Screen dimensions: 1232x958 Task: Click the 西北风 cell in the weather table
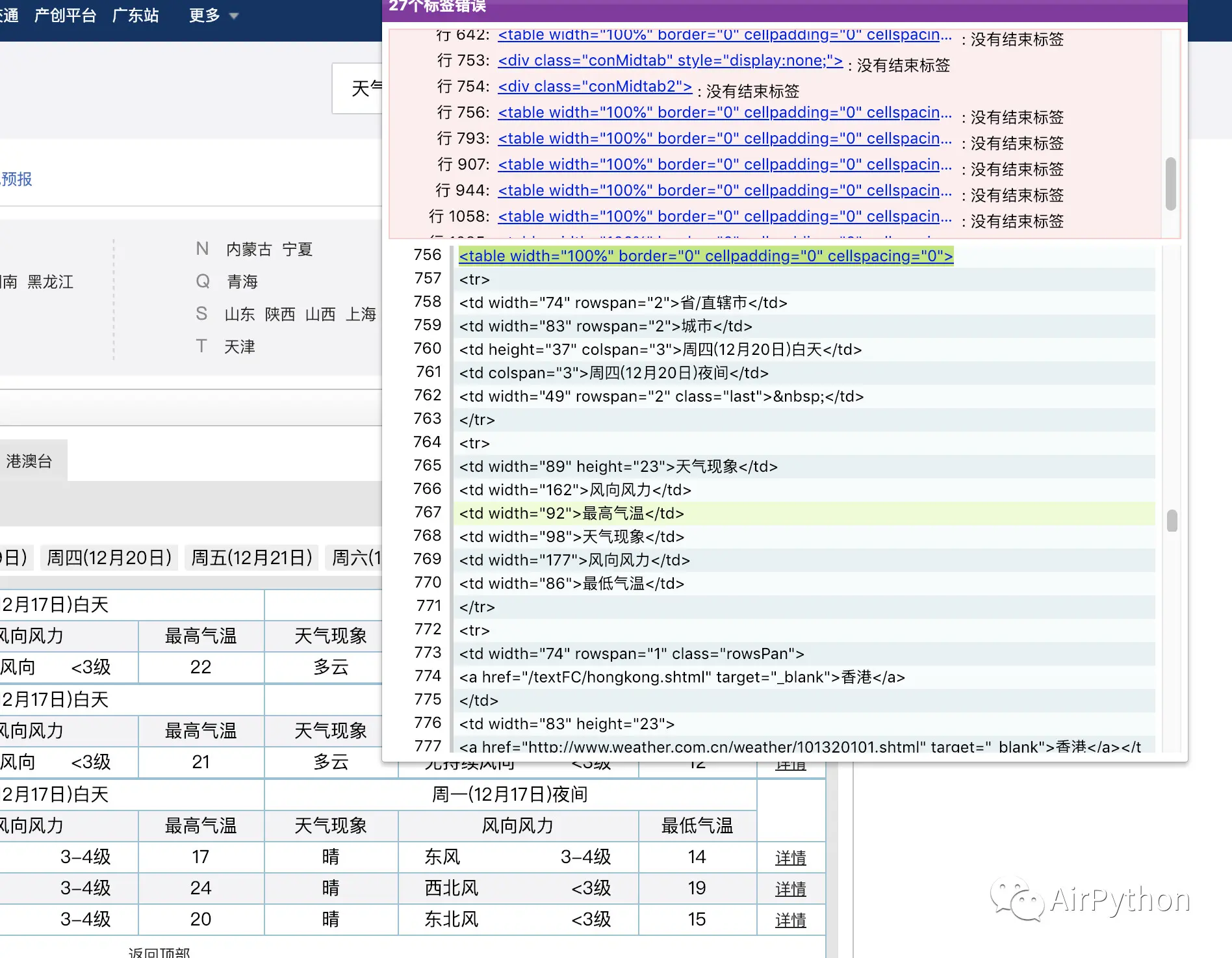click(x=452, y=888)
